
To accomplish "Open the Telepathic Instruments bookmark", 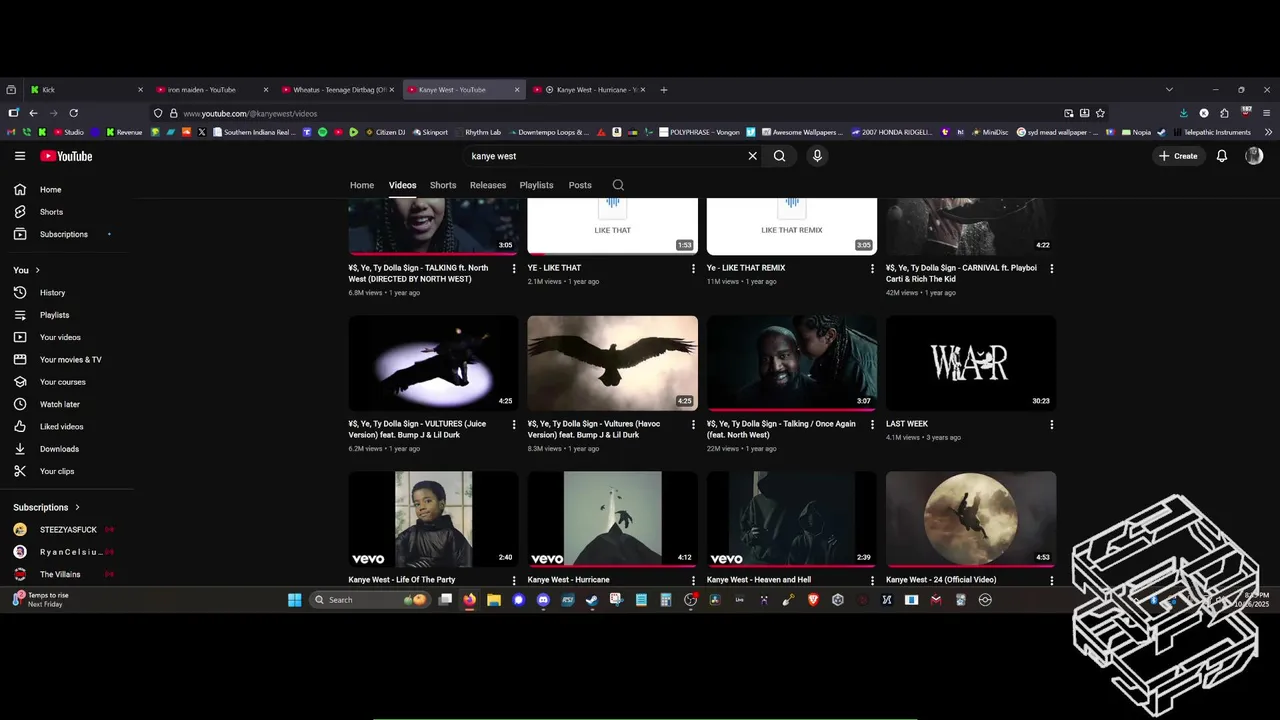I will [1212, 132].
